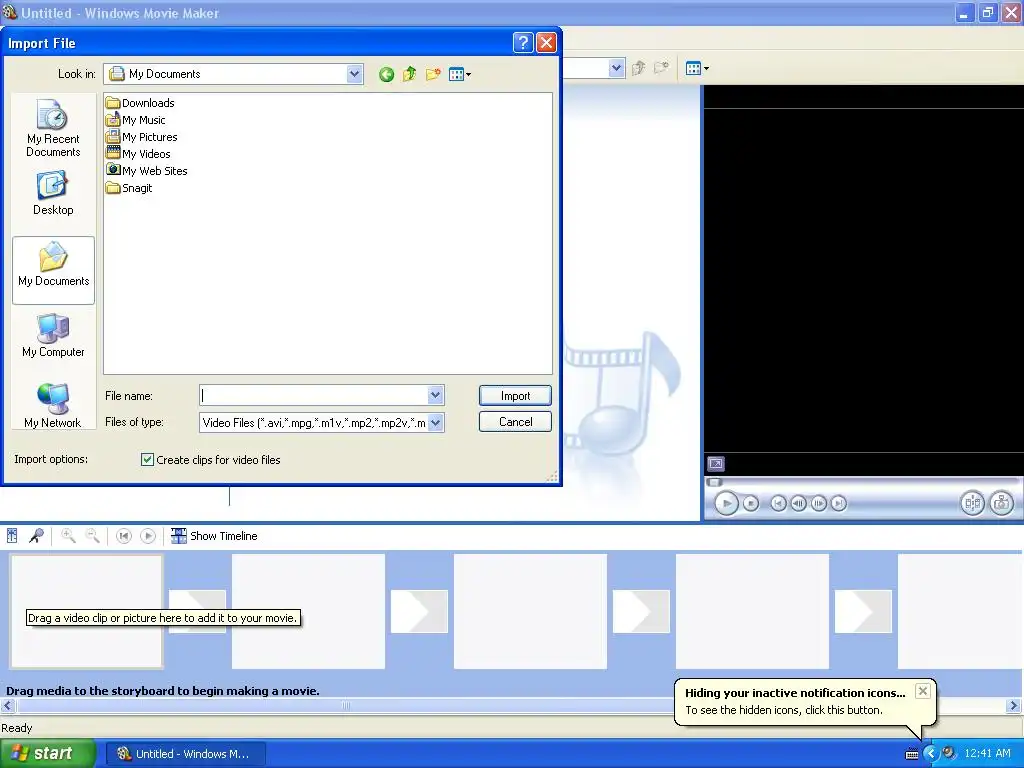The image size is (1024, 768).
Task: Create a new folder with the toolbar icon
Action: point(433,74)
